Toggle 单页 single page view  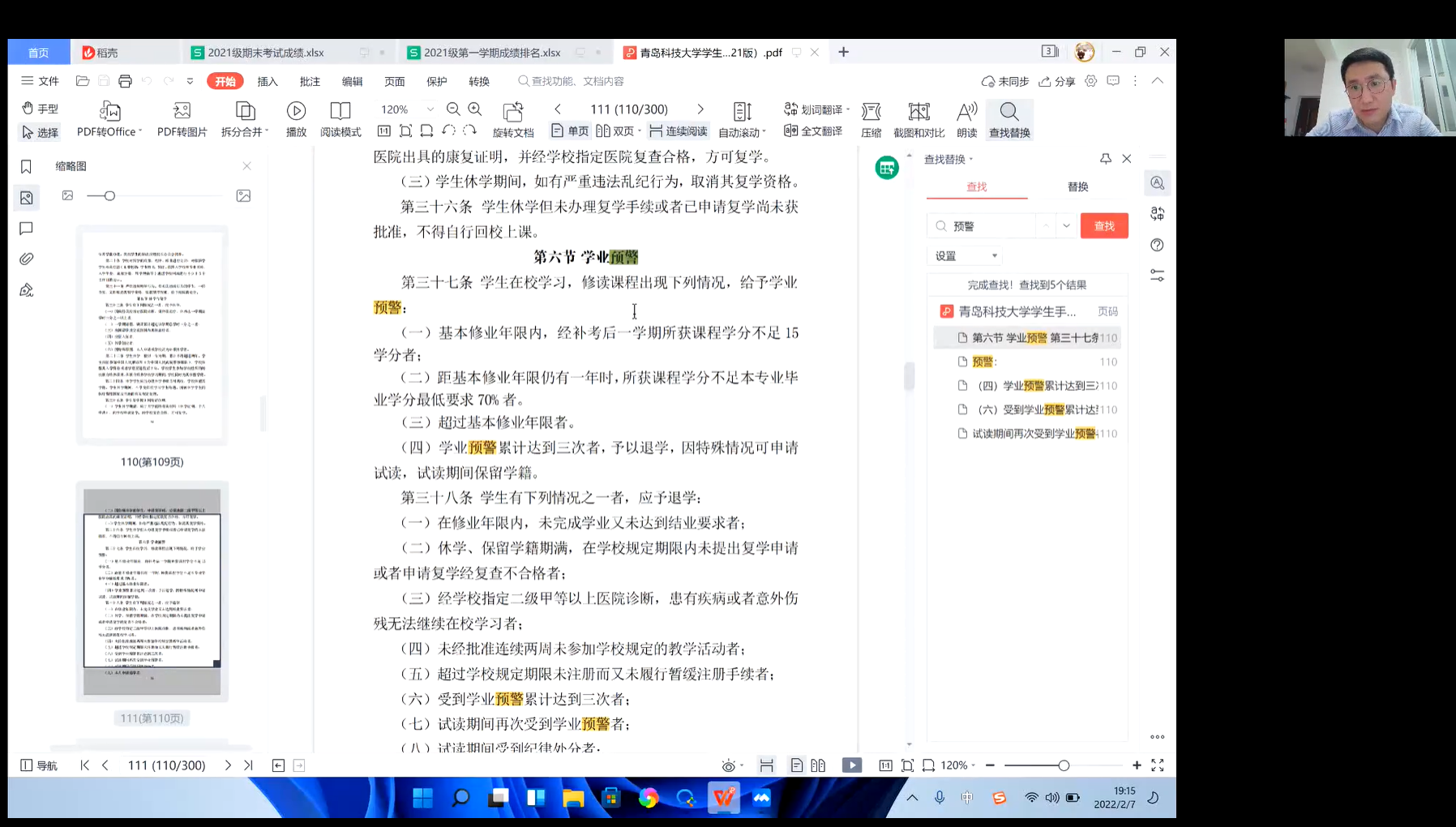pos(570,131)
